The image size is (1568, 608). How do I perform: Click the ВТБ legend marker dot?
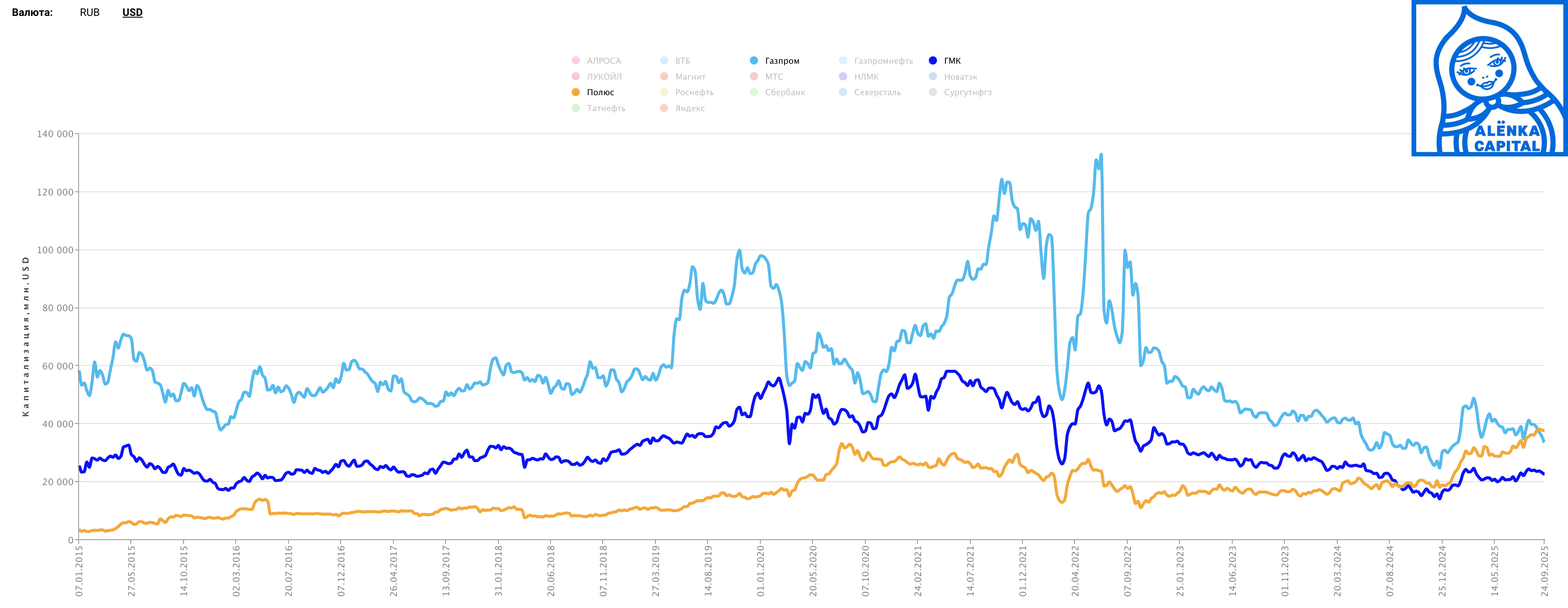[x=664, y=60]
